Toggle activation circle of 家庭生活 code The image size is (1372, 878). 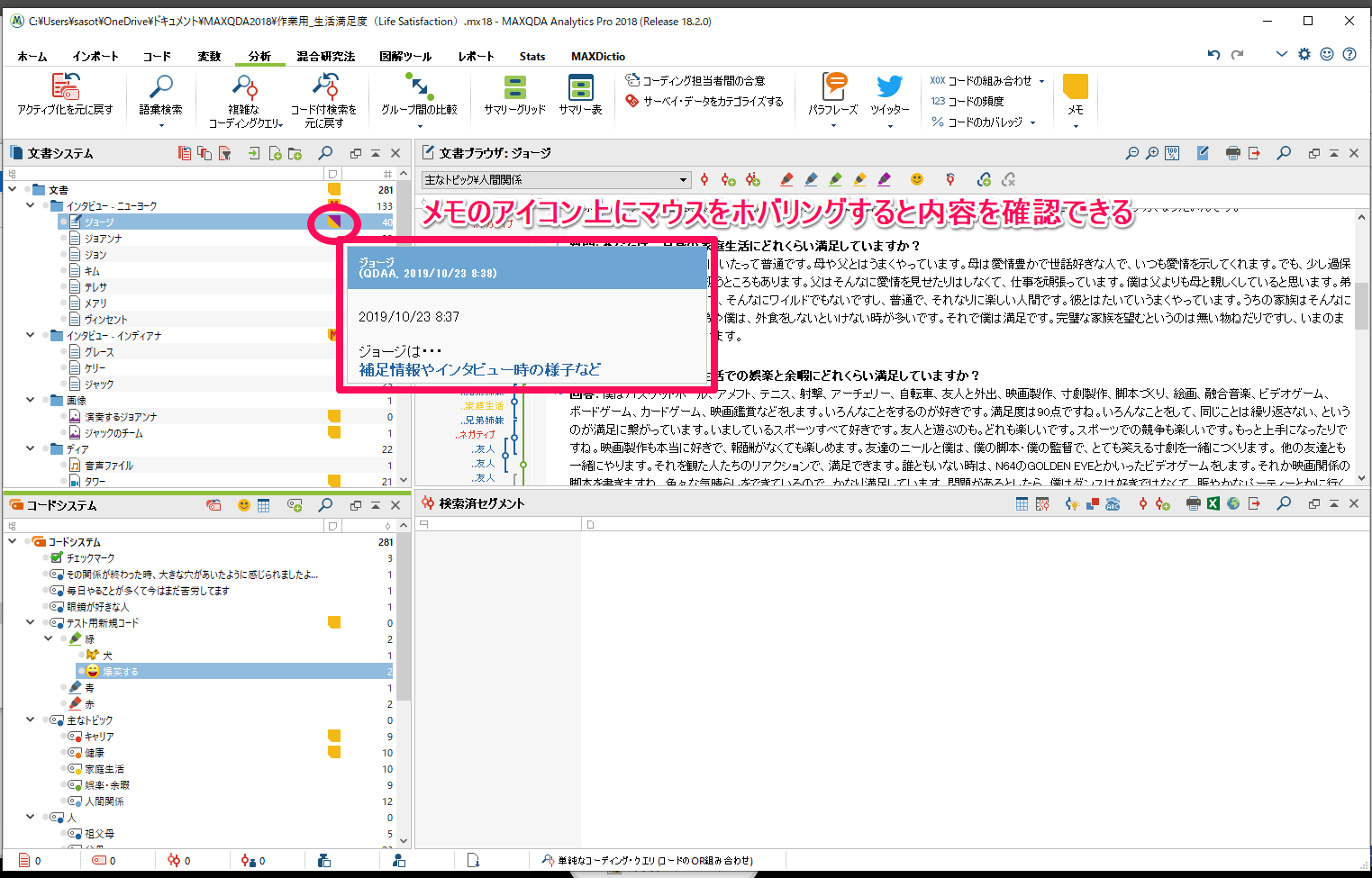pyautogui.click(x=64, y=769)
